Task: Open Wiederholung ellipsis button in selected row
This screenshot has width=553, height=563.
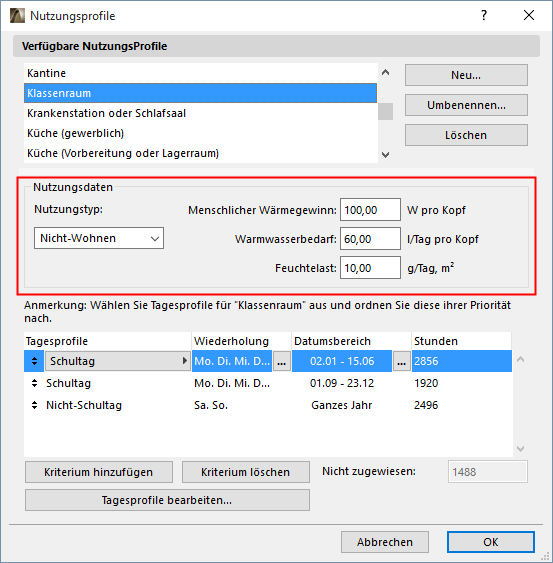Action: [282, 361]
